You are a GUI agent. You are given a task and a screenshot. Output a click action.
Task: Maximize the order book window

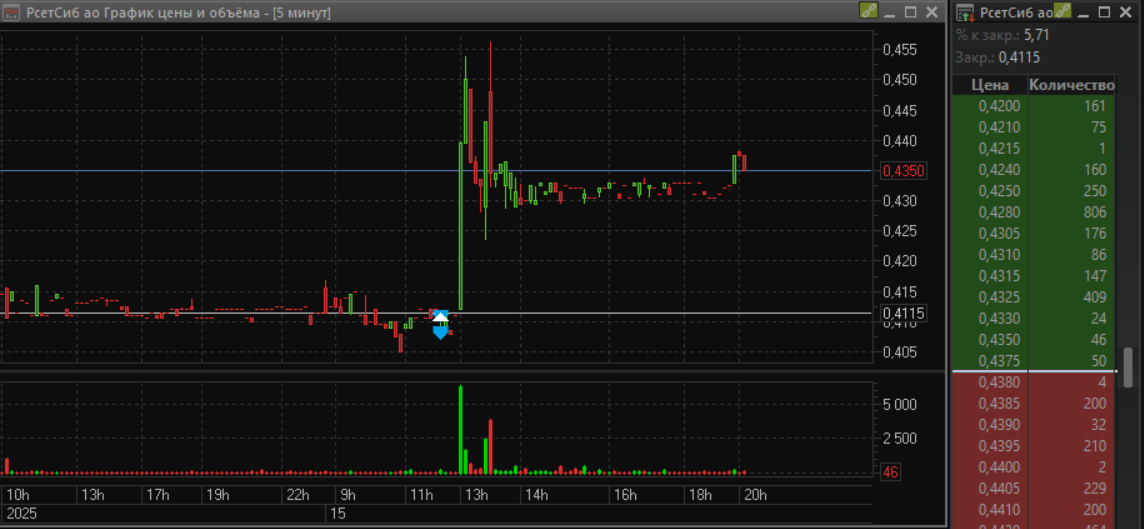(1105, 12)
